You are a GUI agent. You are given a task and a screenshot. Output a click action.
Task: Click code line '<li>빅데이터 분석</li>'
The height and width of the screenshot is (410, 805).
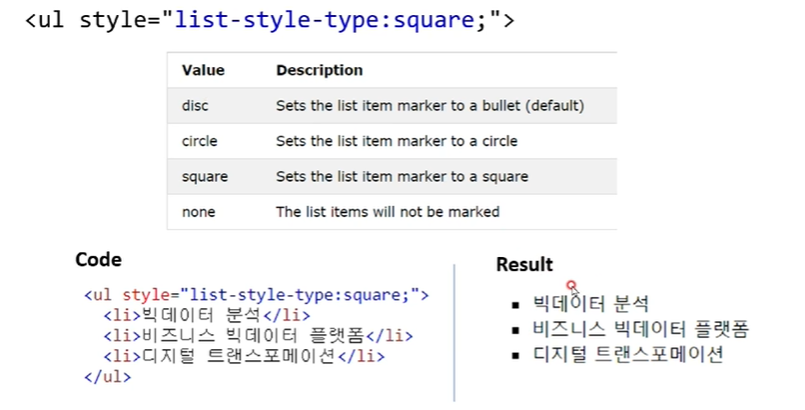207,315
